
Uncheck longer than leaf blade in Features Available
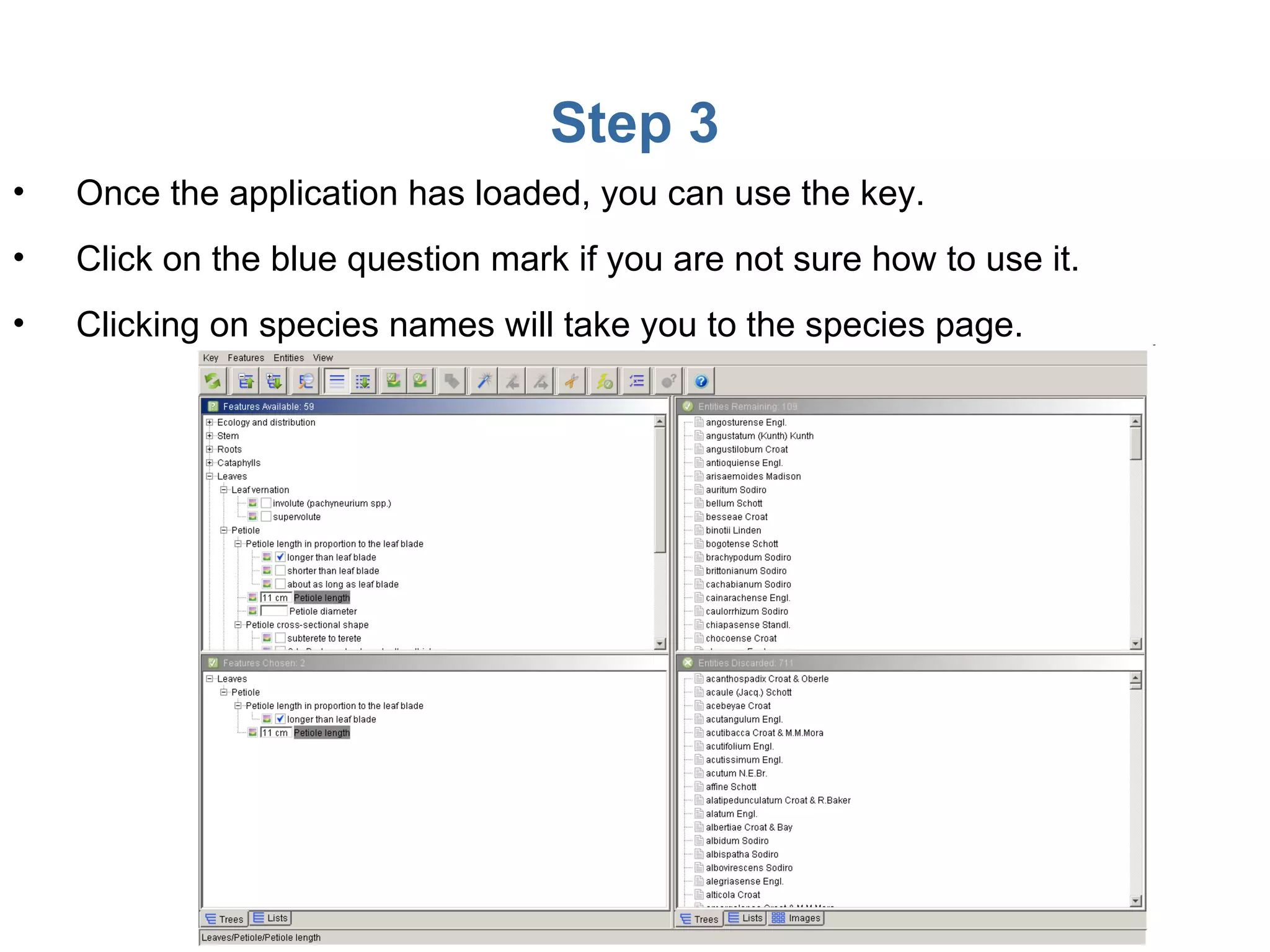[280, 557]
